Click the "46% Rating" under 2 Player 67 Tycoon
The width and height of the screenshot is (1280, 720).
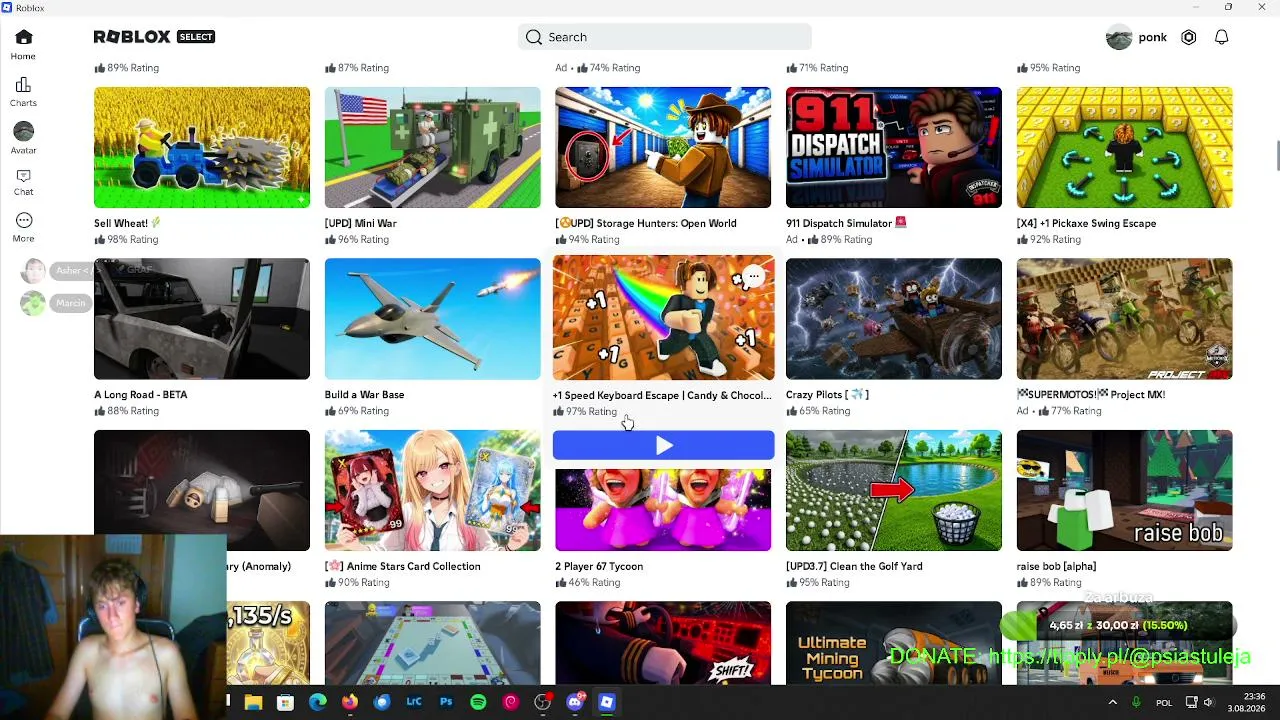[x=594, y=583]
